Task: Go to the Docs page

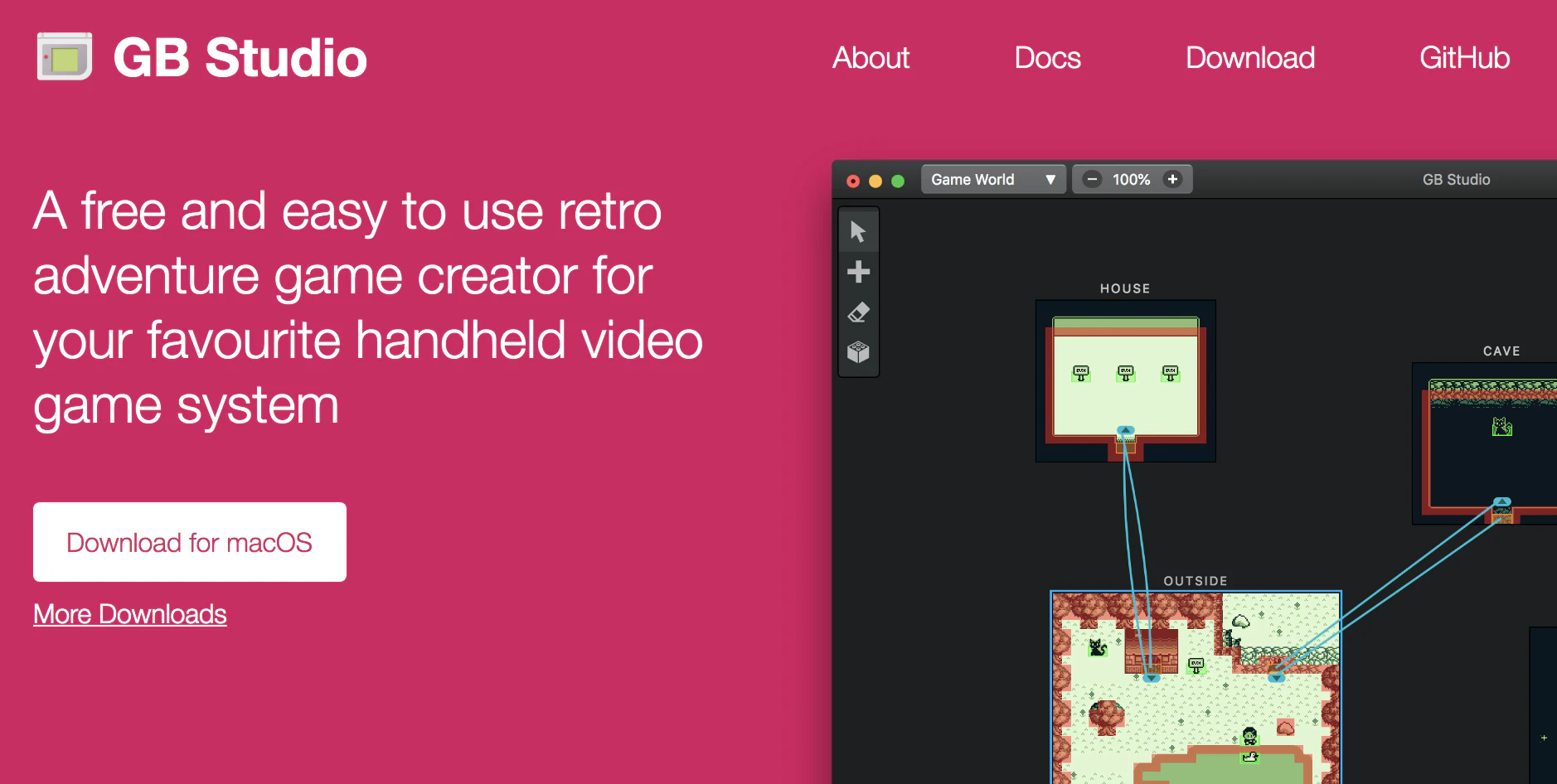Action: click(x=1047, y=58)
